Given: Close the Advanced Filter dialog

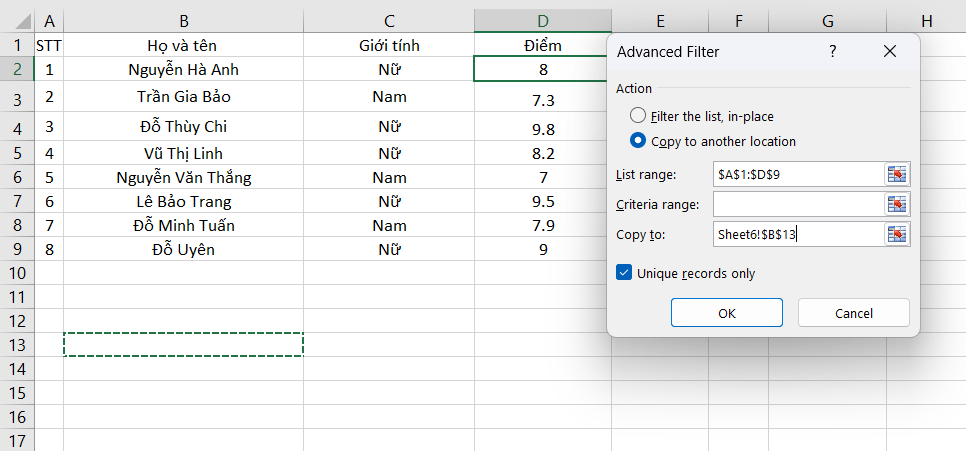Looking at the screenshot, I should coord(890,52).
